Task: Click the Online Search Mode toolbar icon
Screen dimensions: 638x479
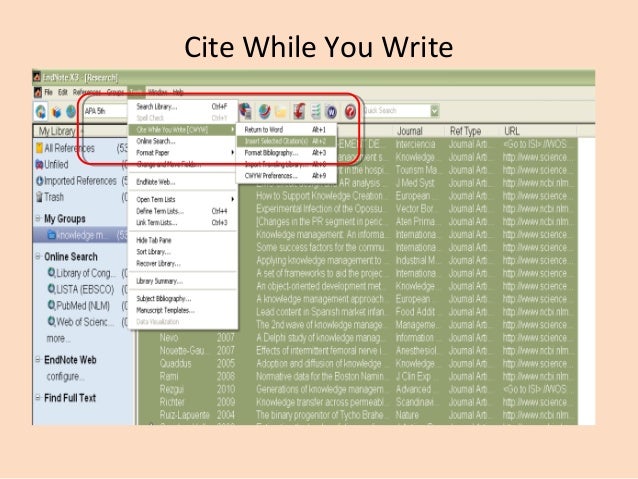Action: point(57,112)
